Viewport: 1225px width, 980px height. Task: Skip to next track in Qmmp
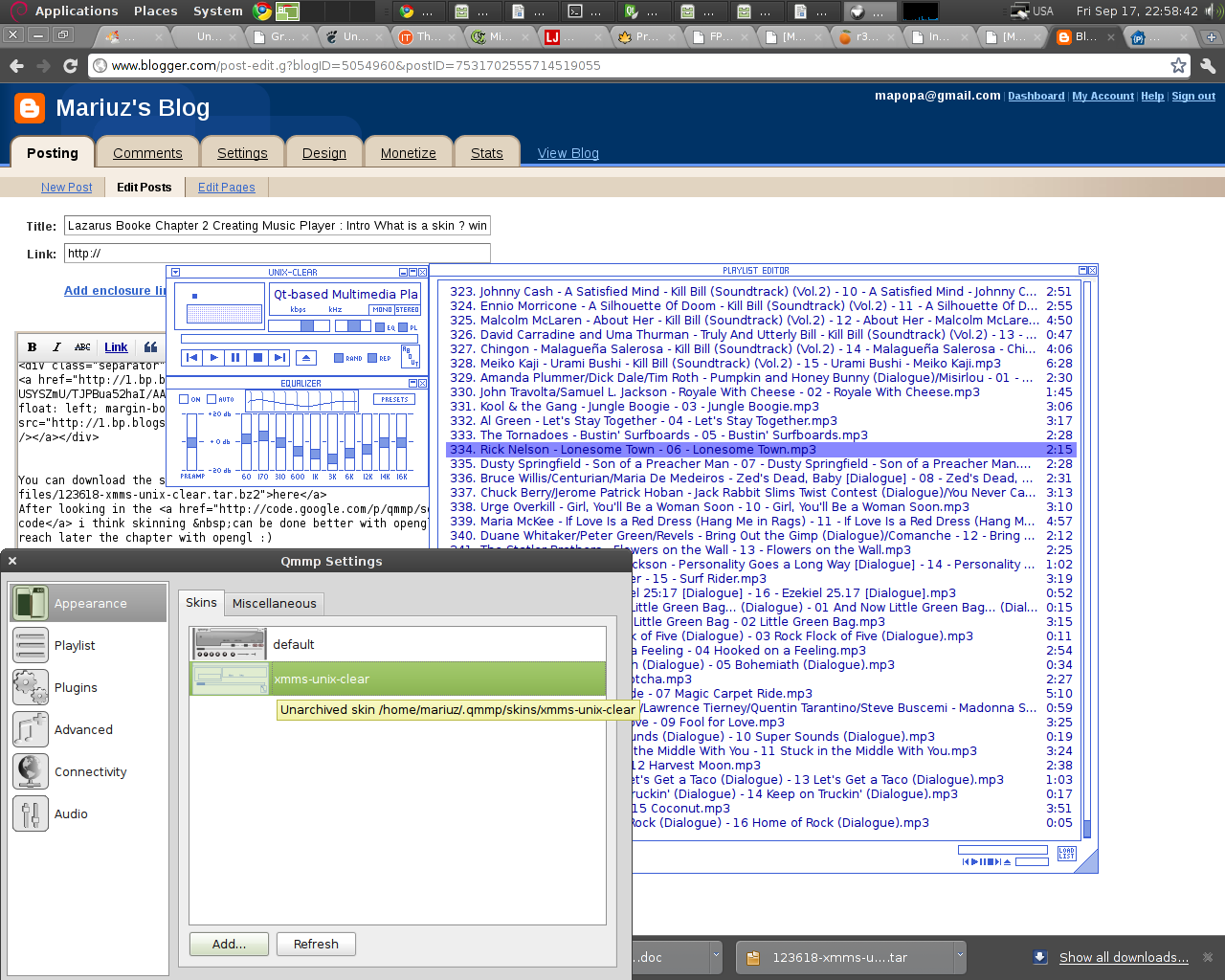point(279,358)
